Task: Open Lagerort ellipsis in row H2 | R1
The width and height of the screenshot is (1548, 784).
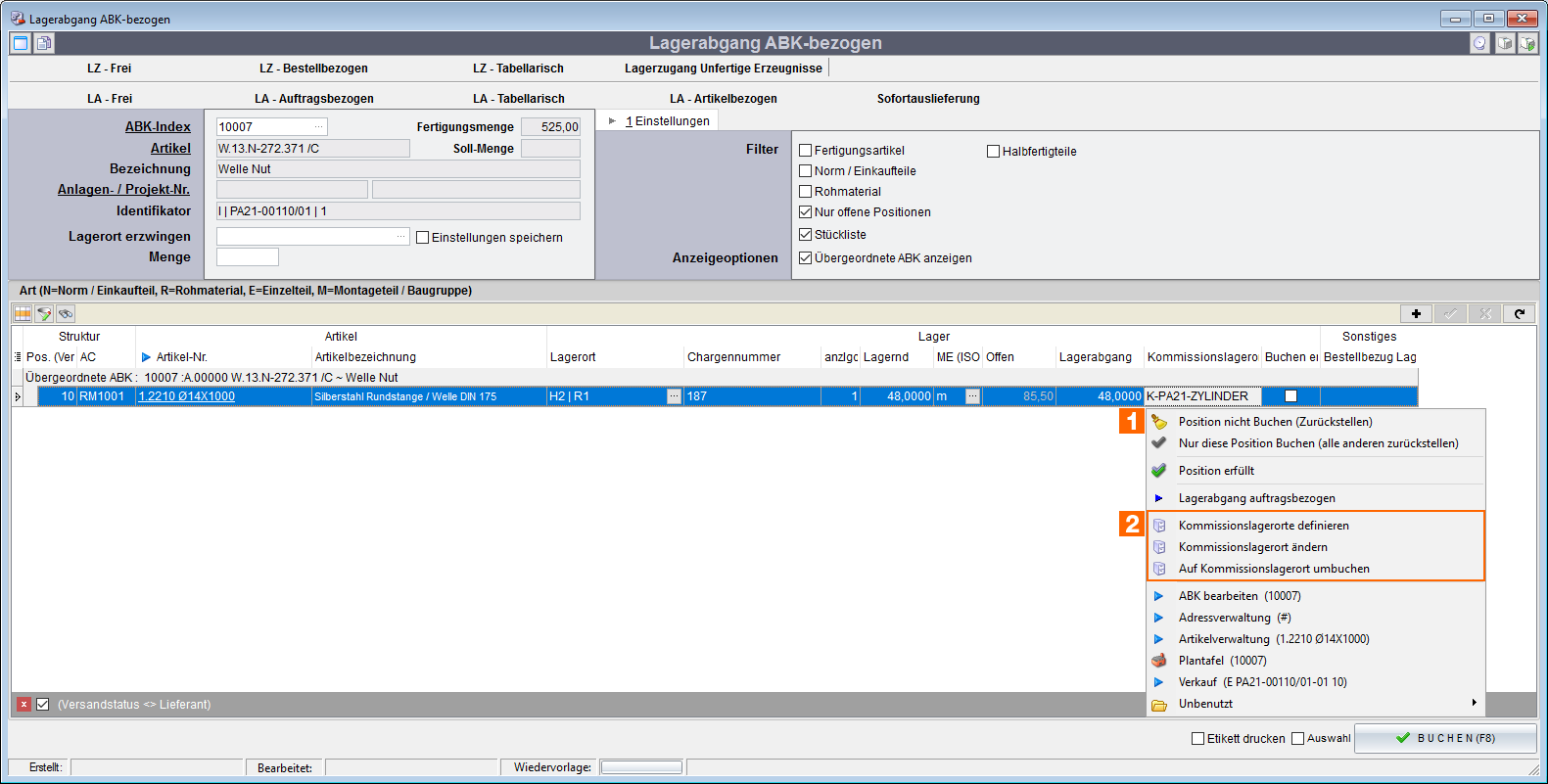Action: click(x=674, y=396)
